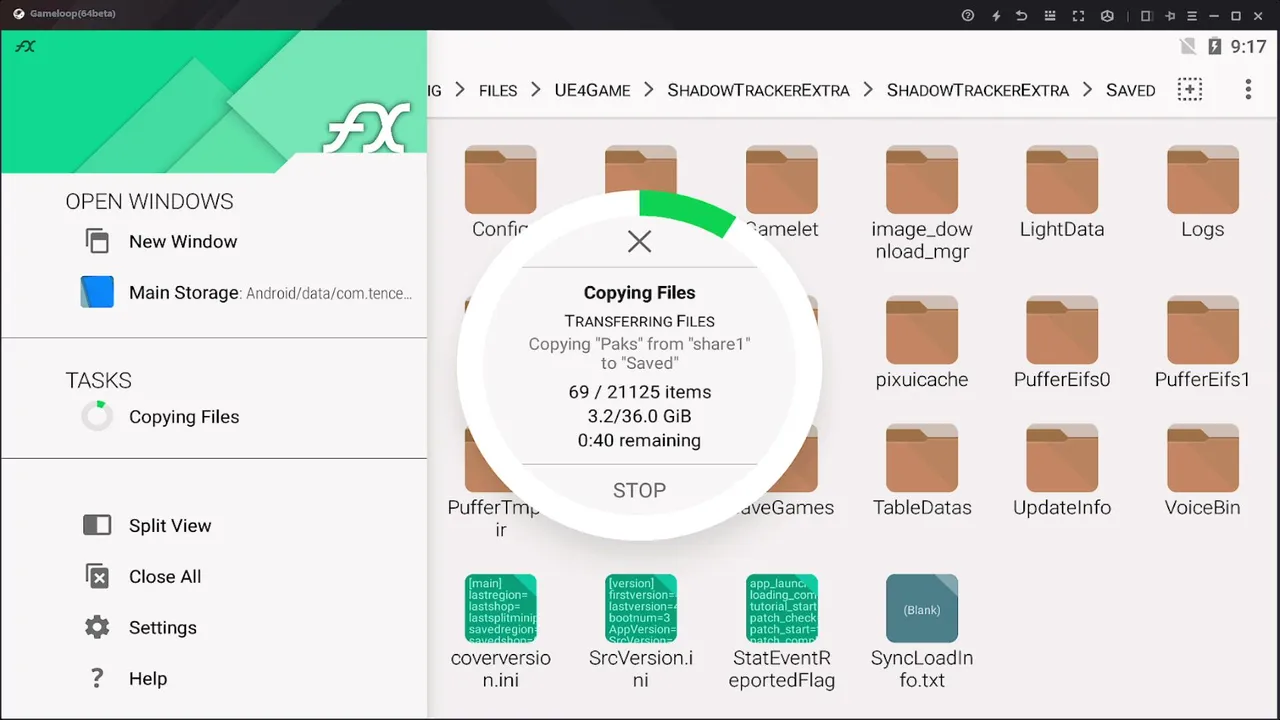Viewport: 1280px width, 720px height.
Task: Click "3.2/36.0 GiB" progress text
Action: [639, 416]
